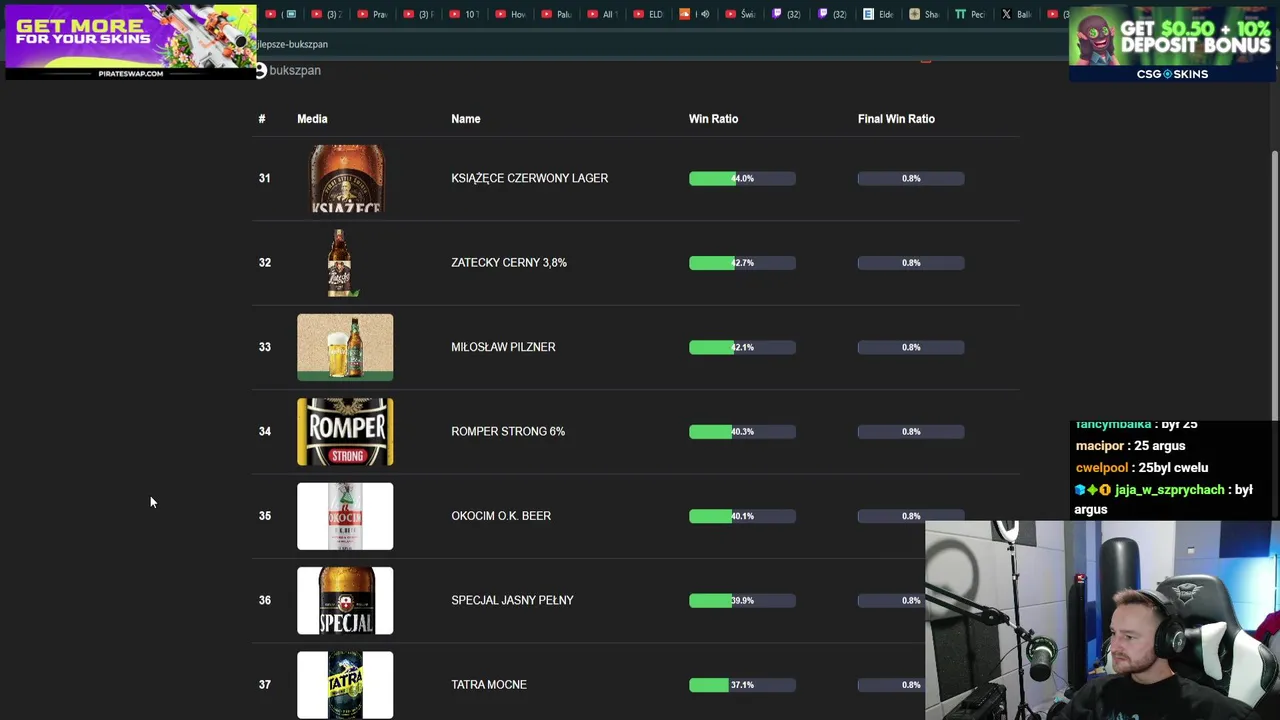Viewport: 1280px width, 720px height.
Task: Select the ZATECKY CERNY 3,8% name
Action: 508,262
